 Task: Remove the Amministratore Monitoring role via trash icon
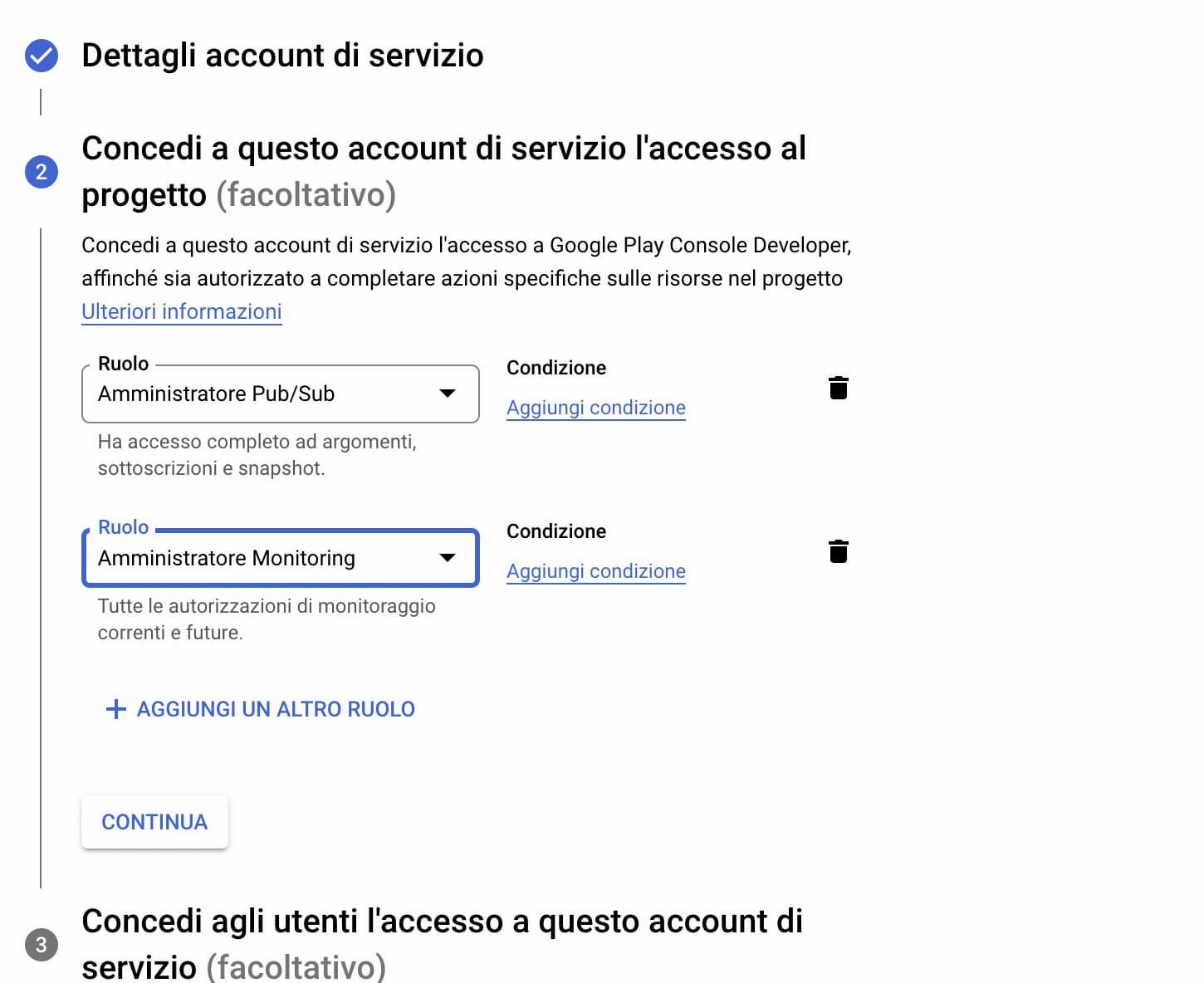[x=839, y=551]
